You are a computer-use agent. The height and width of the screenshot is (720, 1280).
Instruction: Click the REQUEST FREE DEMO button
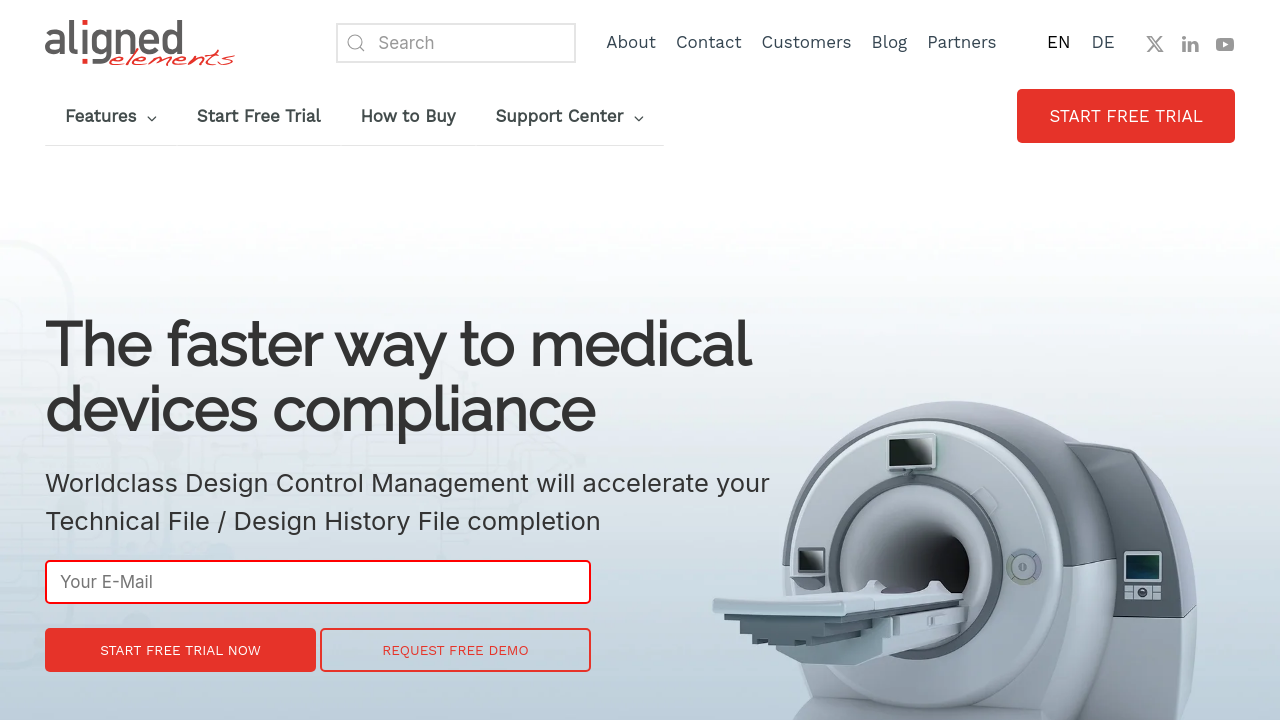[x=455, y=650]
